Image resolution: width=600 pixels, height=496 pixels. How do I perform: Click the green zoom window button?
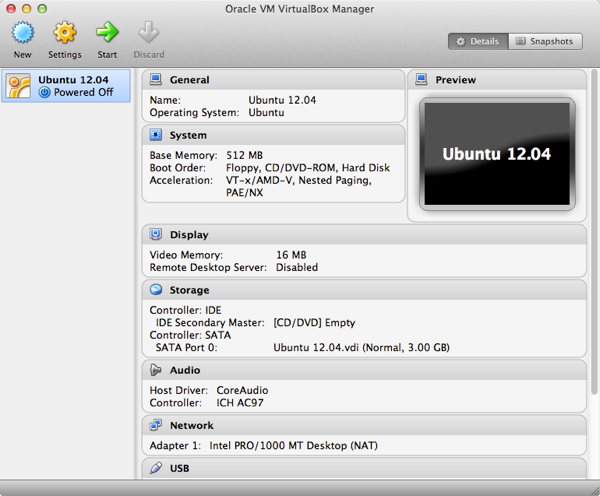click(x=43, y=8)
